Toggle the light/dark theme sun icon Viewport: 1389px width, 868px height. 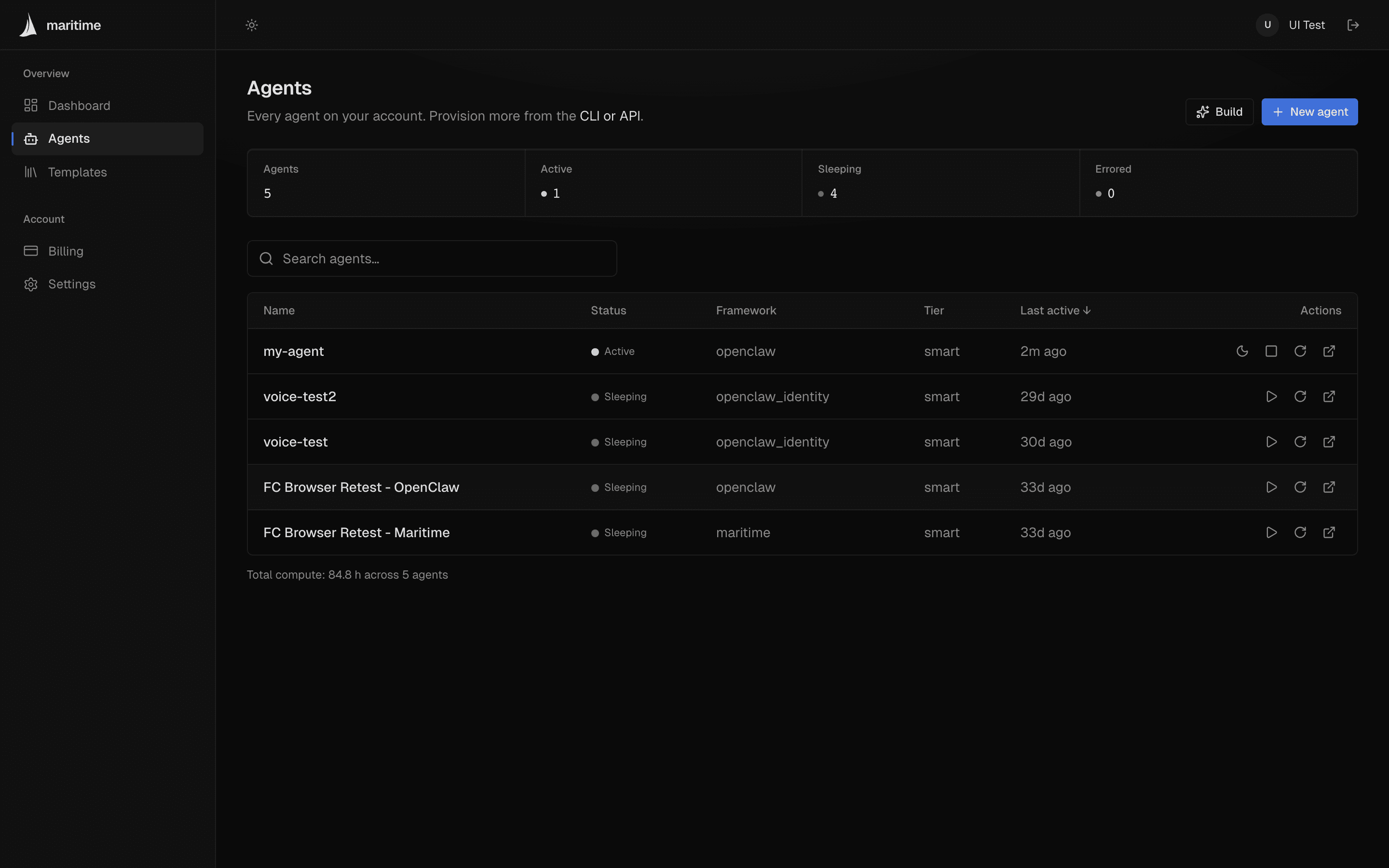251,25
